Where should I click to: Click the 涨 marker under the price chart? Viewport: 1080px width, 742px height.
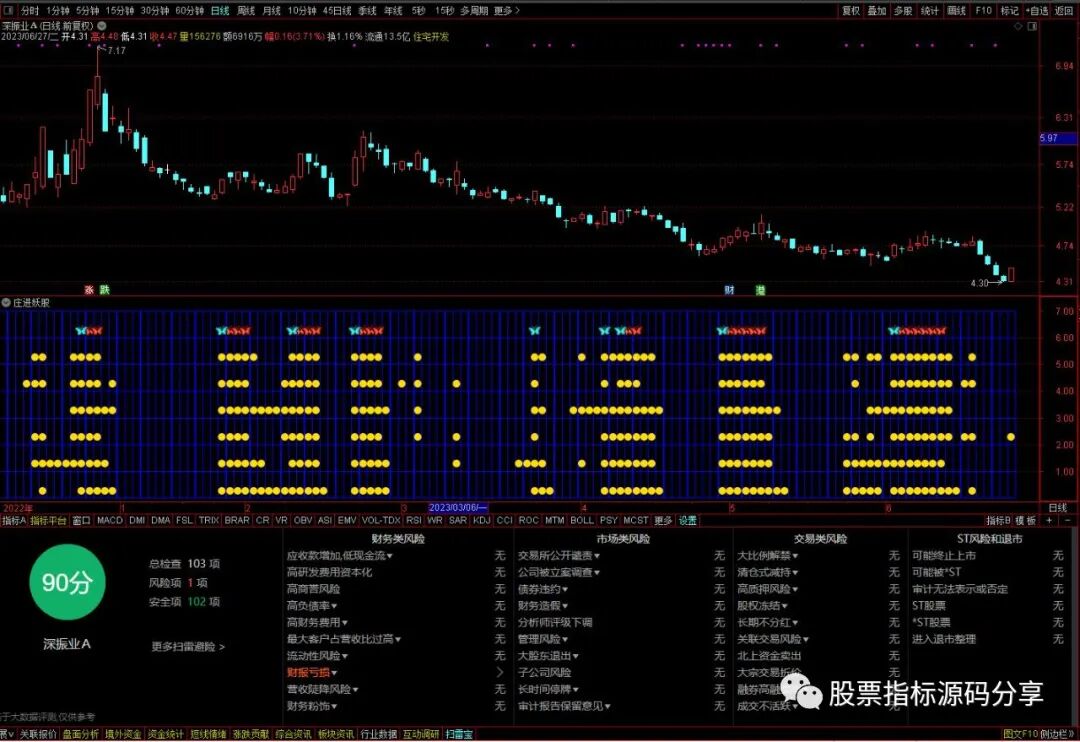click(x=90, y=290)
